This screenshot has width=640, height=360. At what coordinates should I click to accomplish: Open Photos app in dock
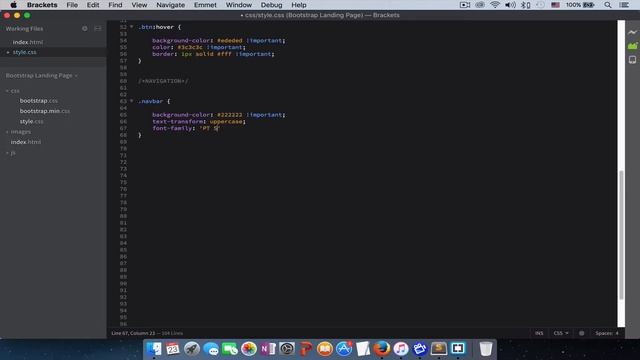249,349
